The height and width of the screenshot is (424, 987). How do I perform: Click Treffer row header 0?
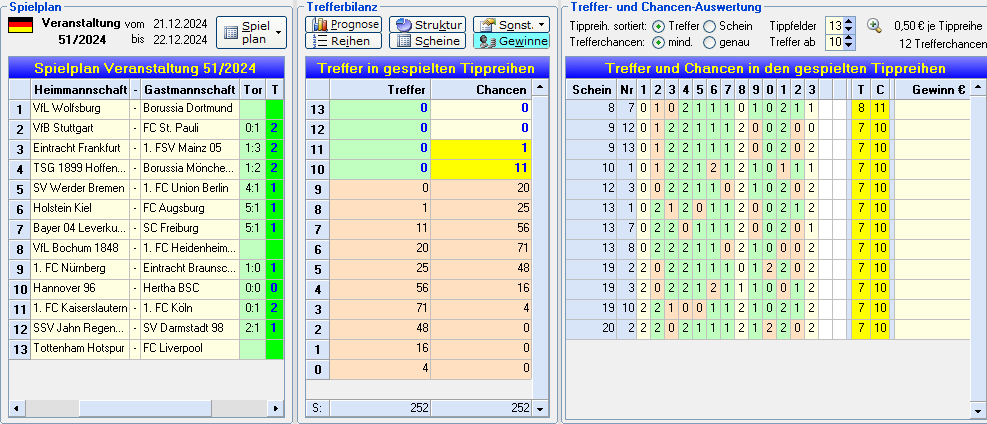[x=317, y=369]
